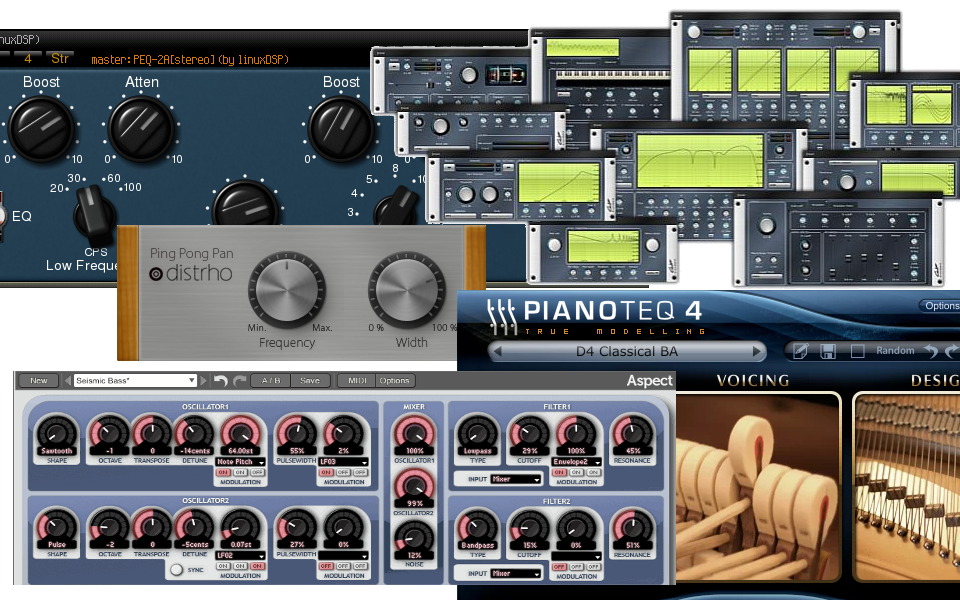Click the Mixer Noise knob at 12%

point(414,538)
